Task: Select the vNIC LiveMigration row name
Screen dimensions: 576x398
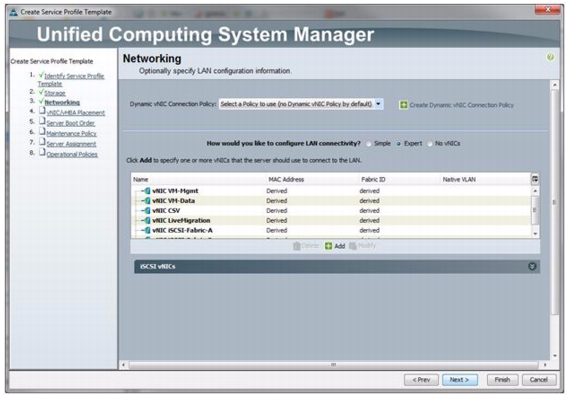Action: (x=181, y=220)
